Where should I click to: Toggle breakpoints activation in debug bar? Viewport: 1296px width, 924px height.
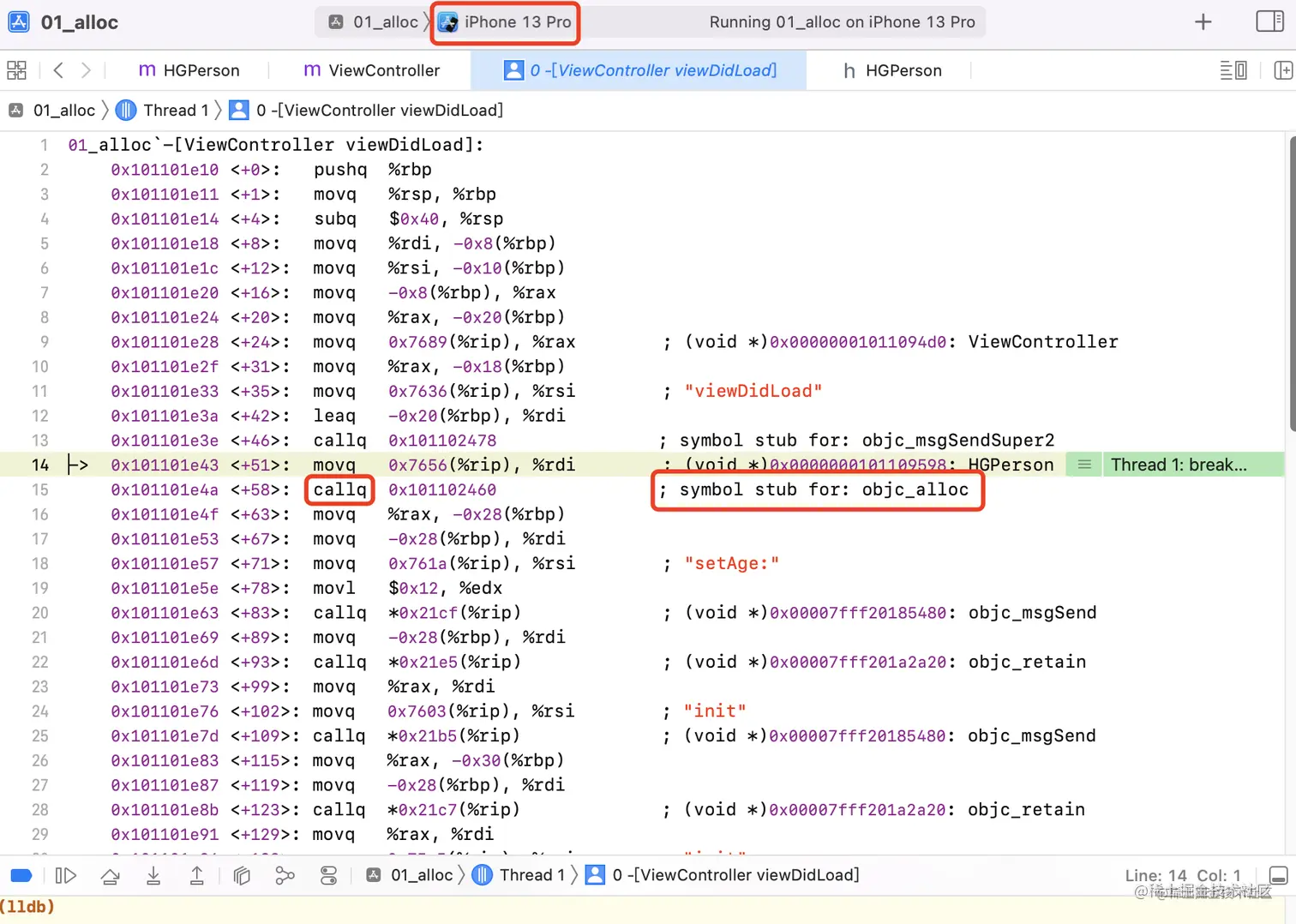coord(21,875)
